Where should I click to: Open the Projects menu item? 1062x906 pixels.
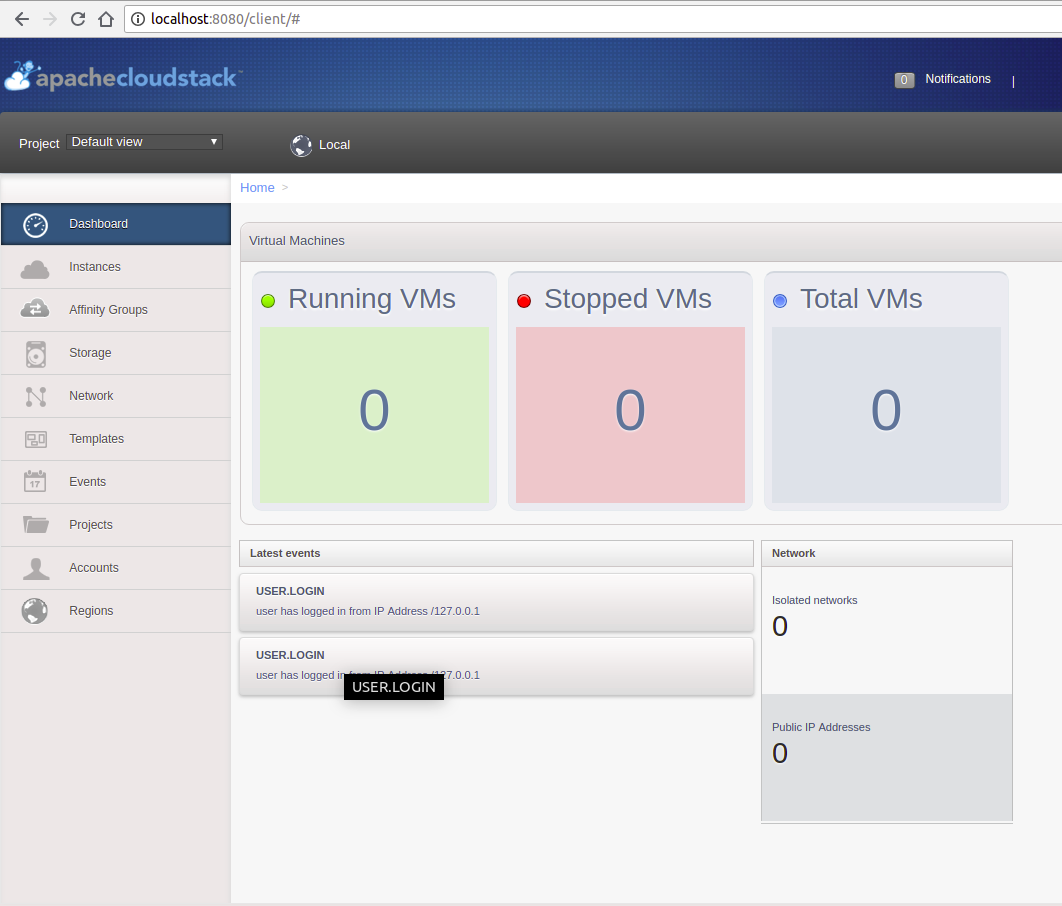coord(116,525)
